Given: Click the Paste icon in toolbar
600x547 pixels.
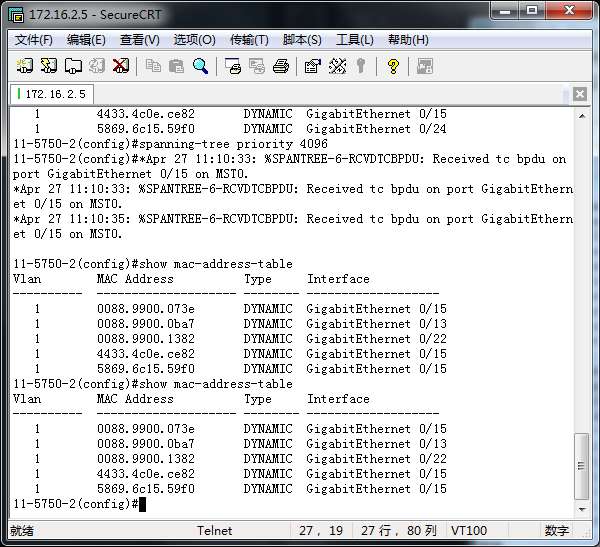Looking at the screenshot, I should tap(177, 66).
